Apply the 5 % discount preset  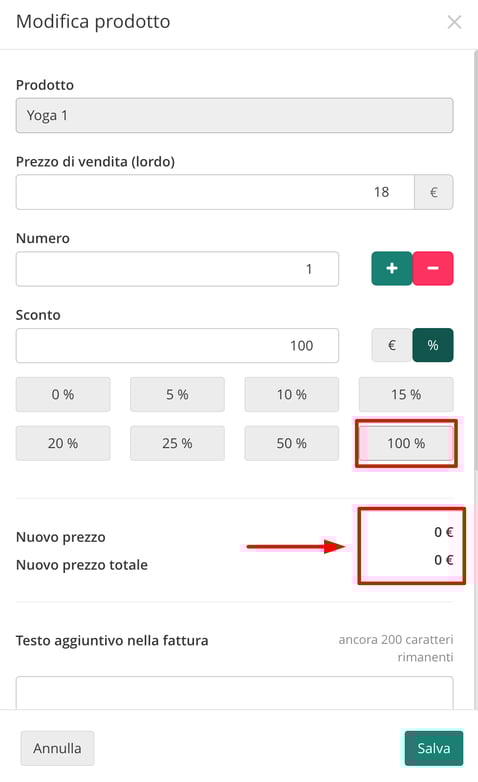[x=177, y=394]
